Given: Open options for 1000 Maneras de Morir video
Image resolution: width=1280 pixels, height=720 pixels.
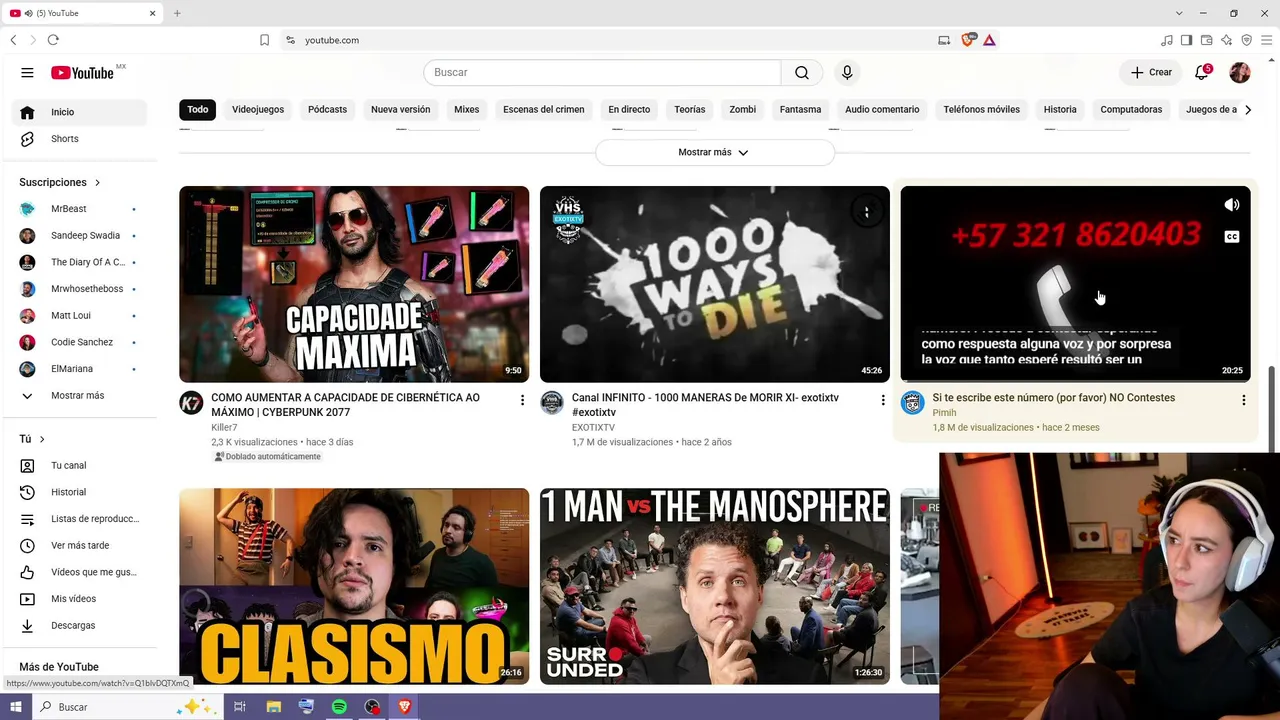Looking at the screenshot, I should point(882,400).
